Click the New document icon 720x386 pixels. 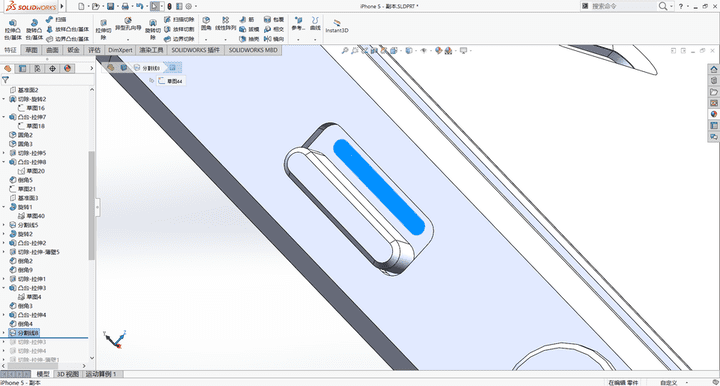(81, 6)
